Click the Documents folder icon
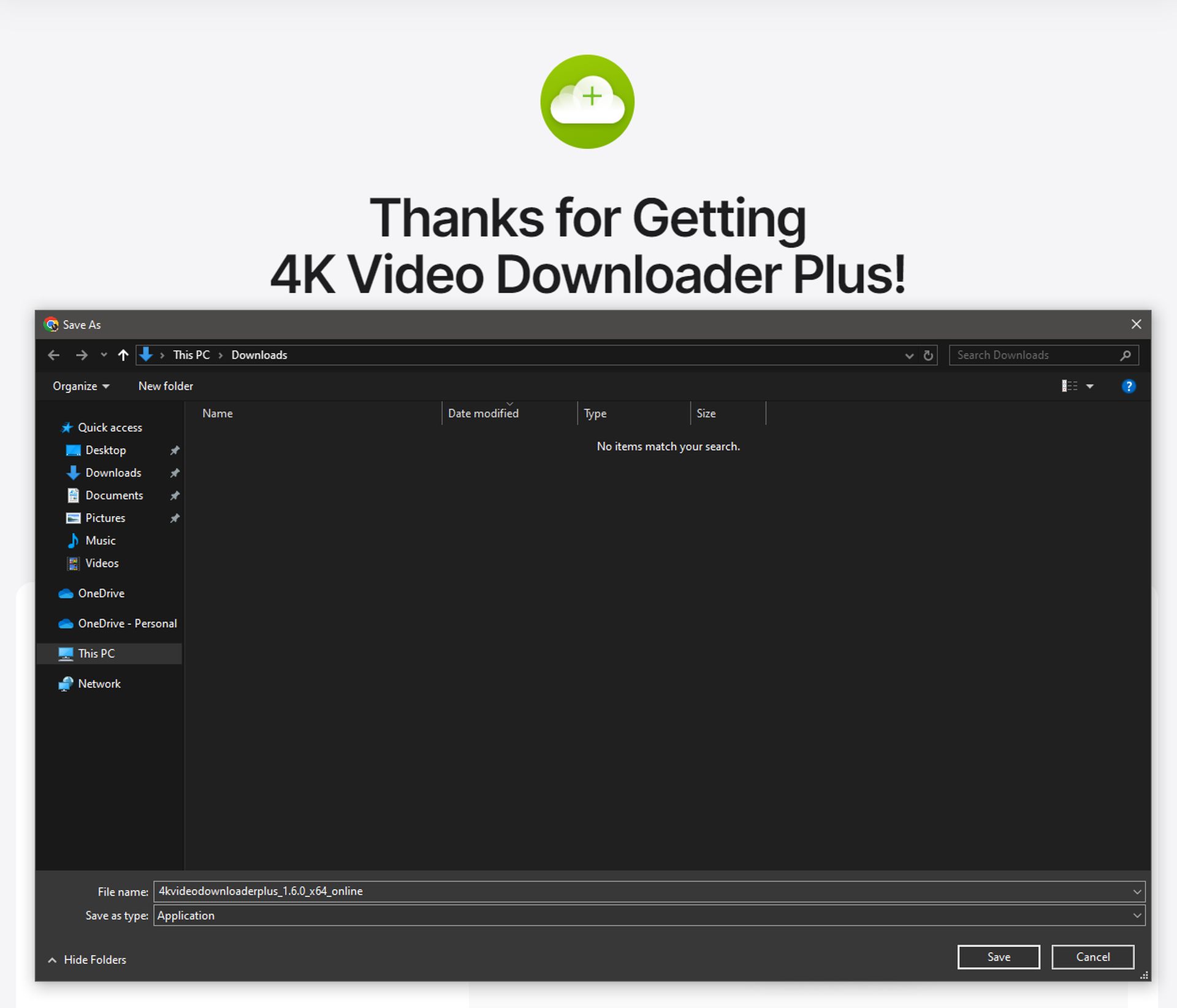The image size is (1177, 1008). (73, 495)
